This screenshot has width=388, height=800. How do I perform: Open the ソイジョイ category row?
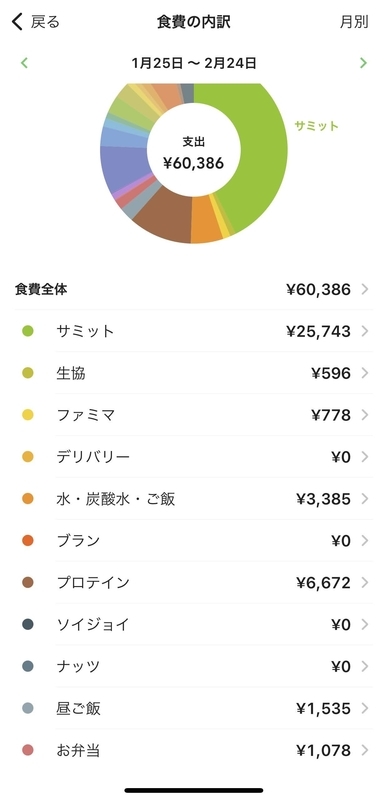(194, 624)
